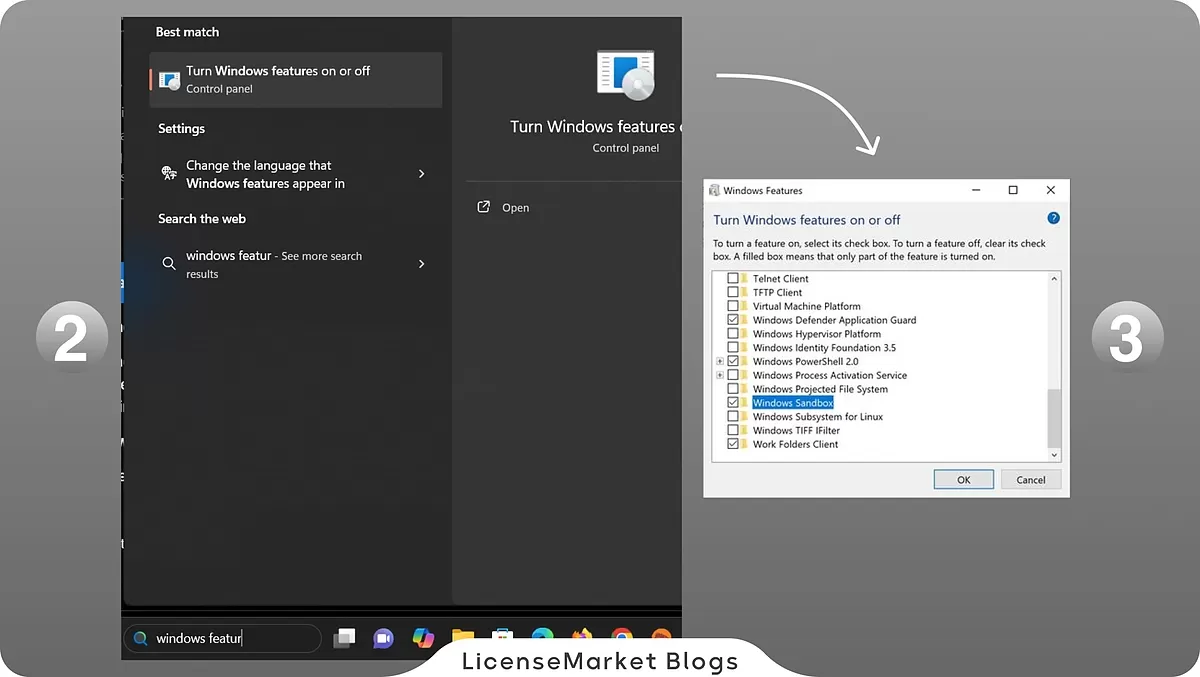
Task: Launch the purple Chat taskbar icon
Action: coord(383,638)
